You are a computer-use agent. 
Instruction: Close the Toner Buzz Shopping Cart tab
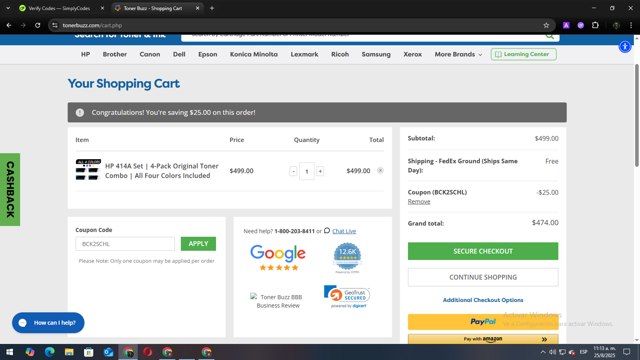[x=197, y=8]
